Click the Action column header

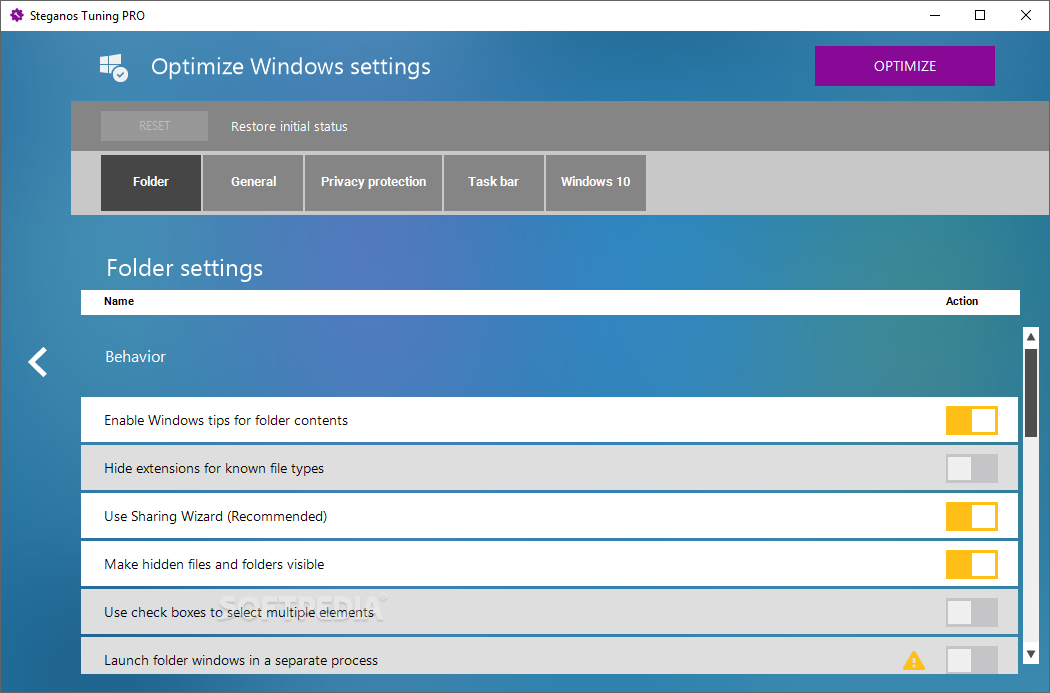[x=962, y=301]
